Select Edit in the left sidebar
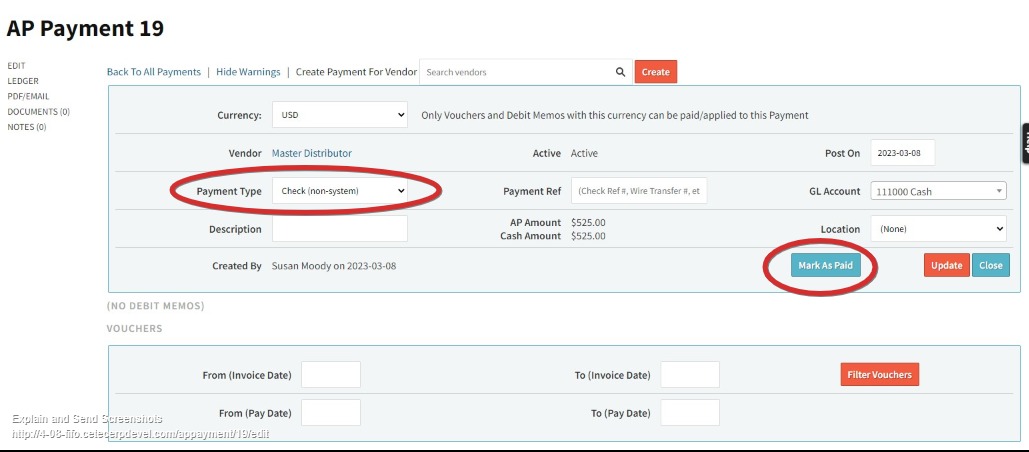The width and height of the screenshot is (1029, 452). point(16,66)
